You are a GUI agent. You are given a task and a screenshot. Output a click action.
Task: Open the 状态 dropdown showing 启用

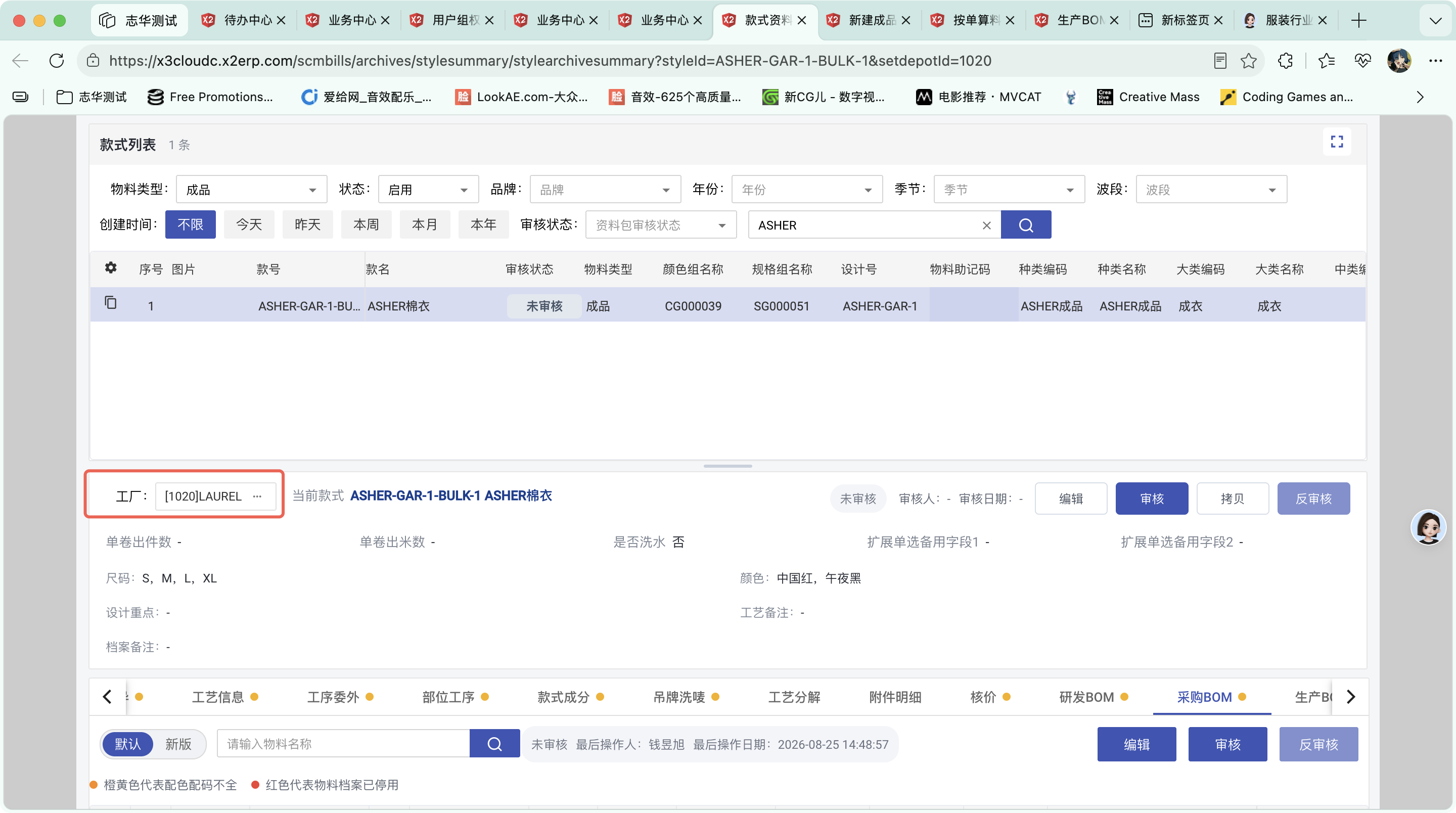pyautogui.click(x=428, y=190)
